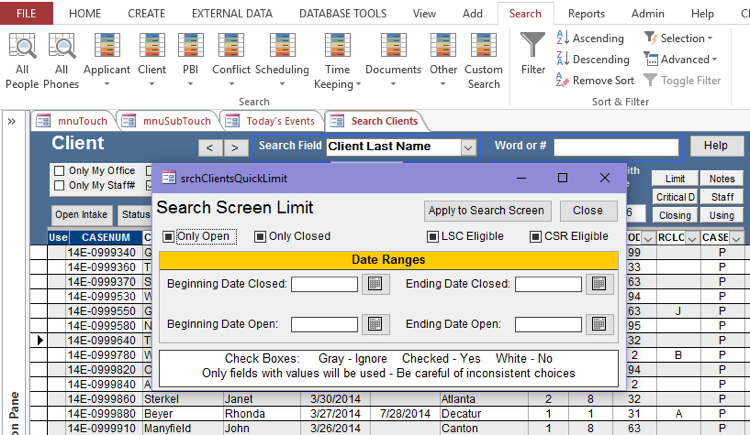Viewport: 750px width, 435px height.
Task: Toggle the CSR Eligible checkbox
Action: [x=536, y=236]
